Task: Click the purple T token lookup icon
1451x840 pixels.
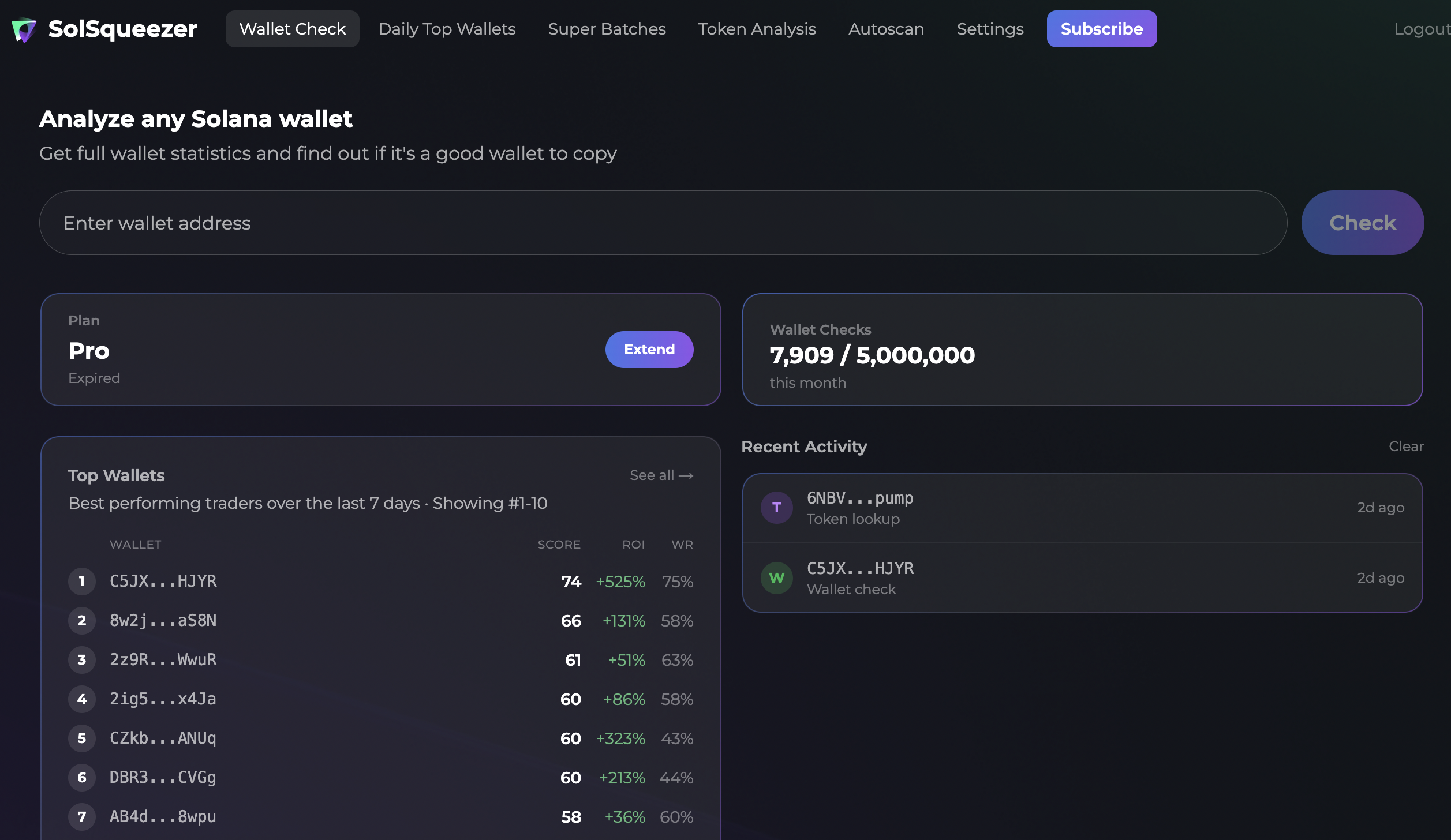Action: point(776,507)
